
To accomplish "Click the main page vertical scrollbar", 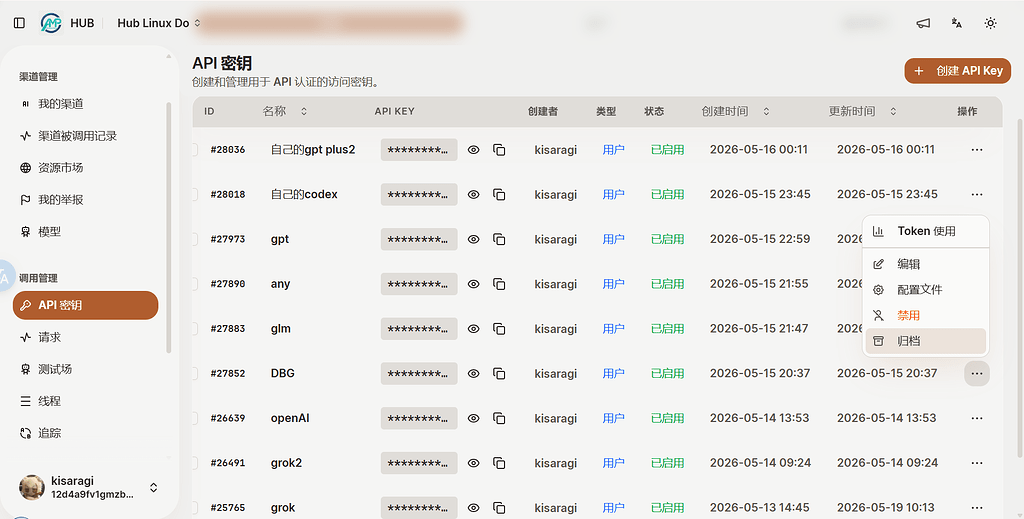I will (x=1020, y=287).
